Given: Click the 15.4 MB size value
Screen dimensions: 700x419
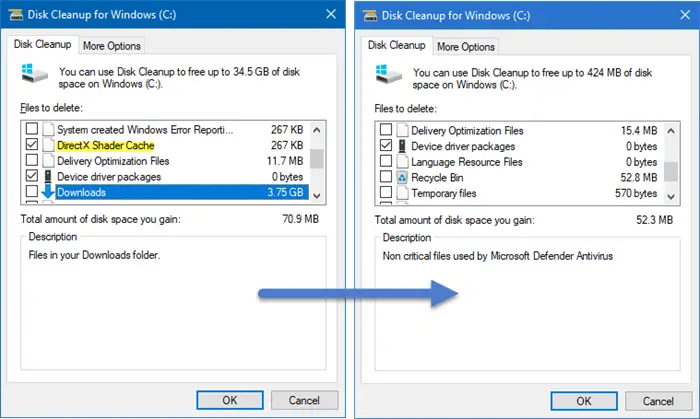Looking at the screenshot, I should point(639,131).
